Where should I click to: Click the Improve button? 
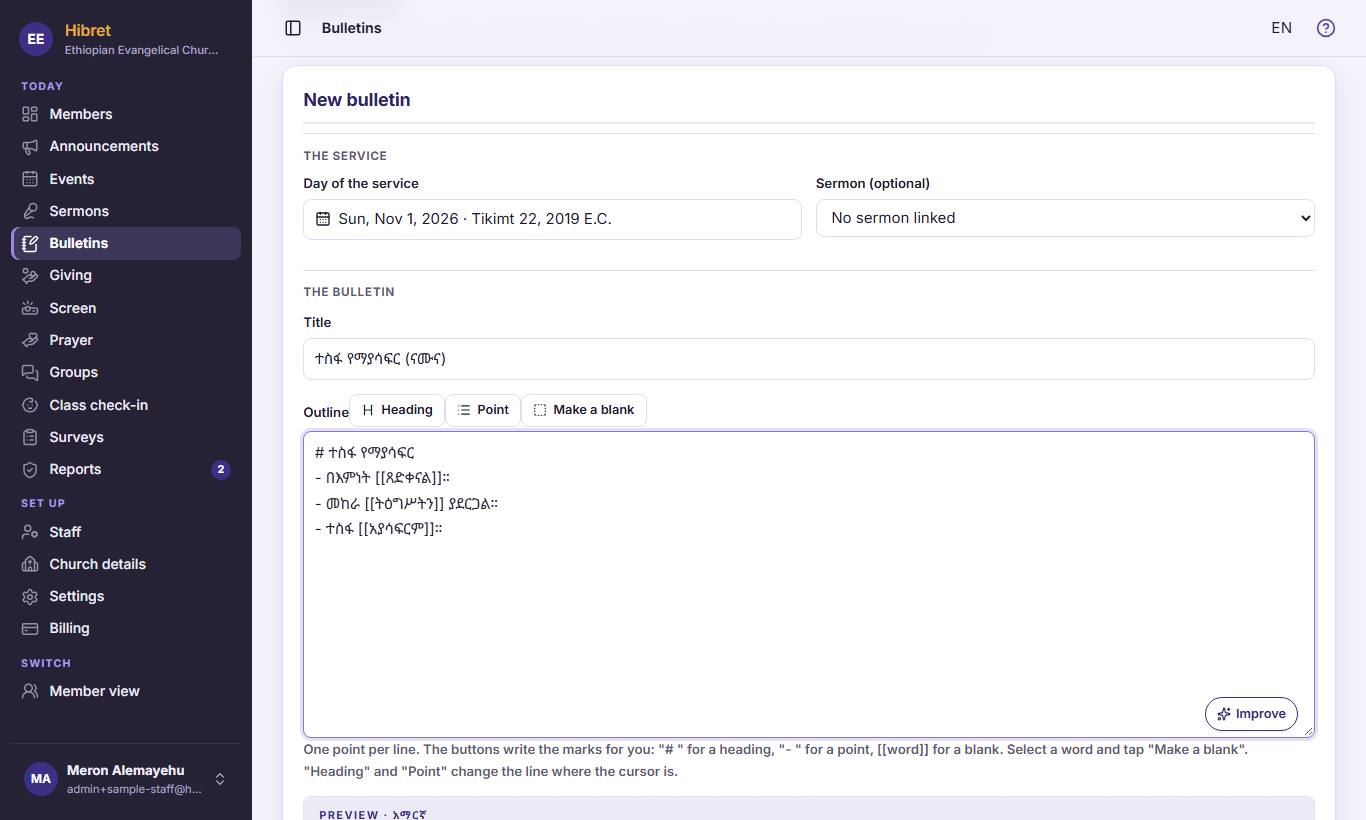point(1251,714)
